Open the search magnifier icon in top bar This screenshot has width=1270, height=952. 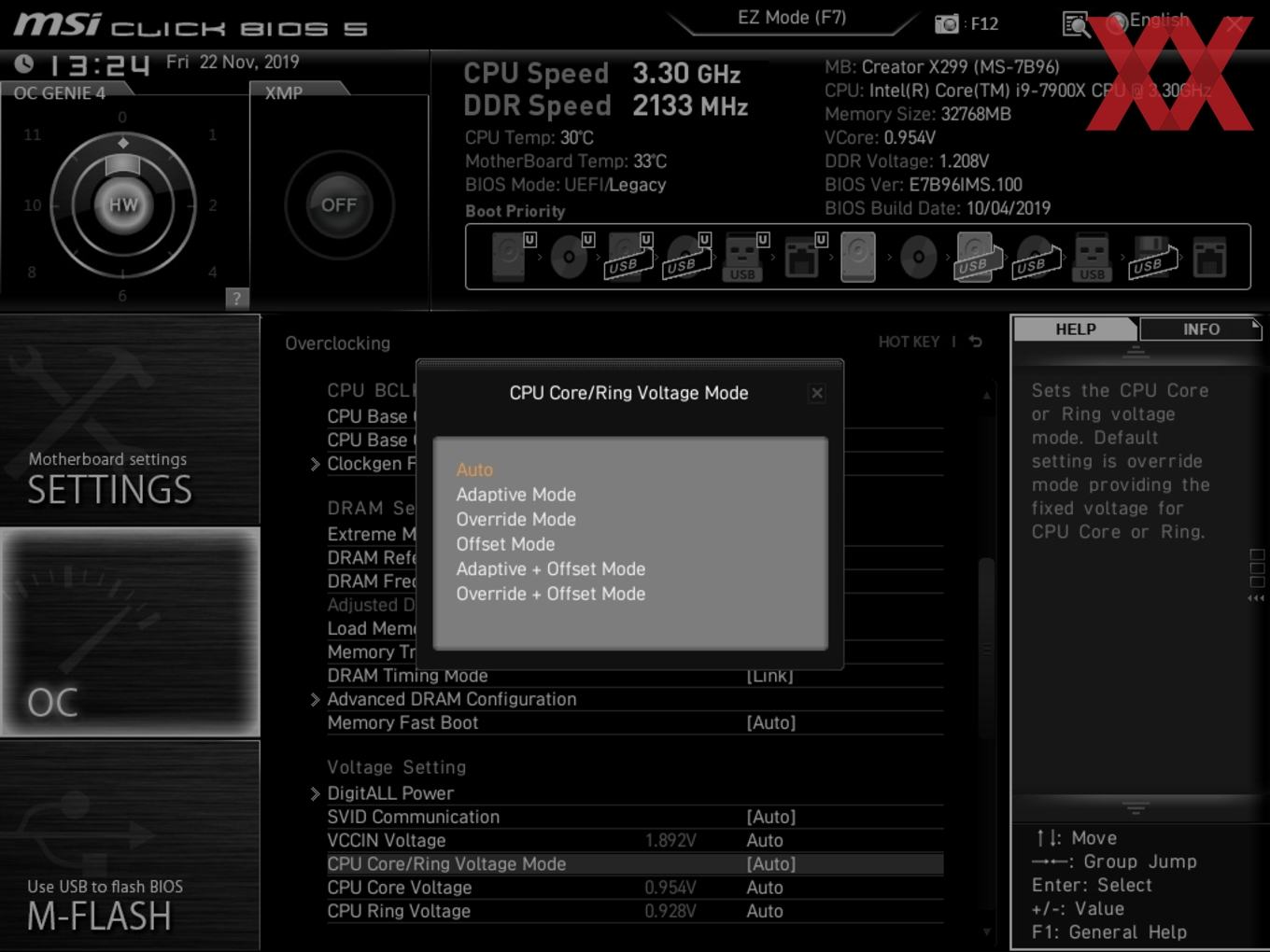[x=1076, y=25]
